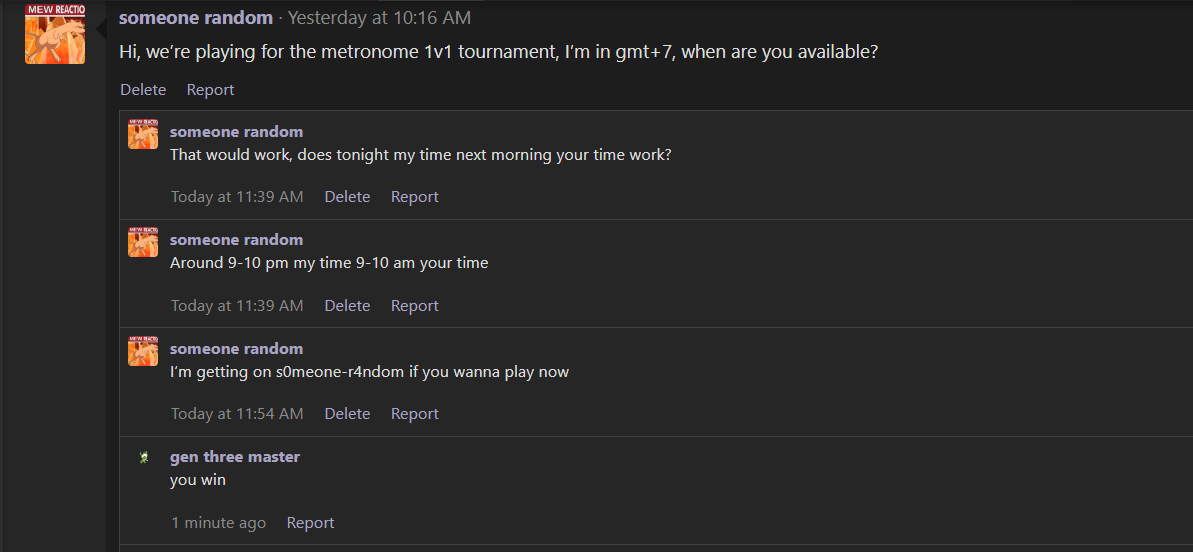Open the large Mew avatar of the original poster
1193x552 pixels.
click(55, 33)
